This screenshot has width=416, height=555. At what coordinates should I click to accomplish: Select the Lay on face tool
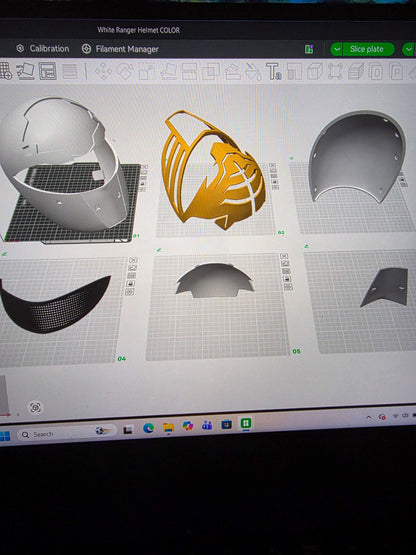coord(169,71)
